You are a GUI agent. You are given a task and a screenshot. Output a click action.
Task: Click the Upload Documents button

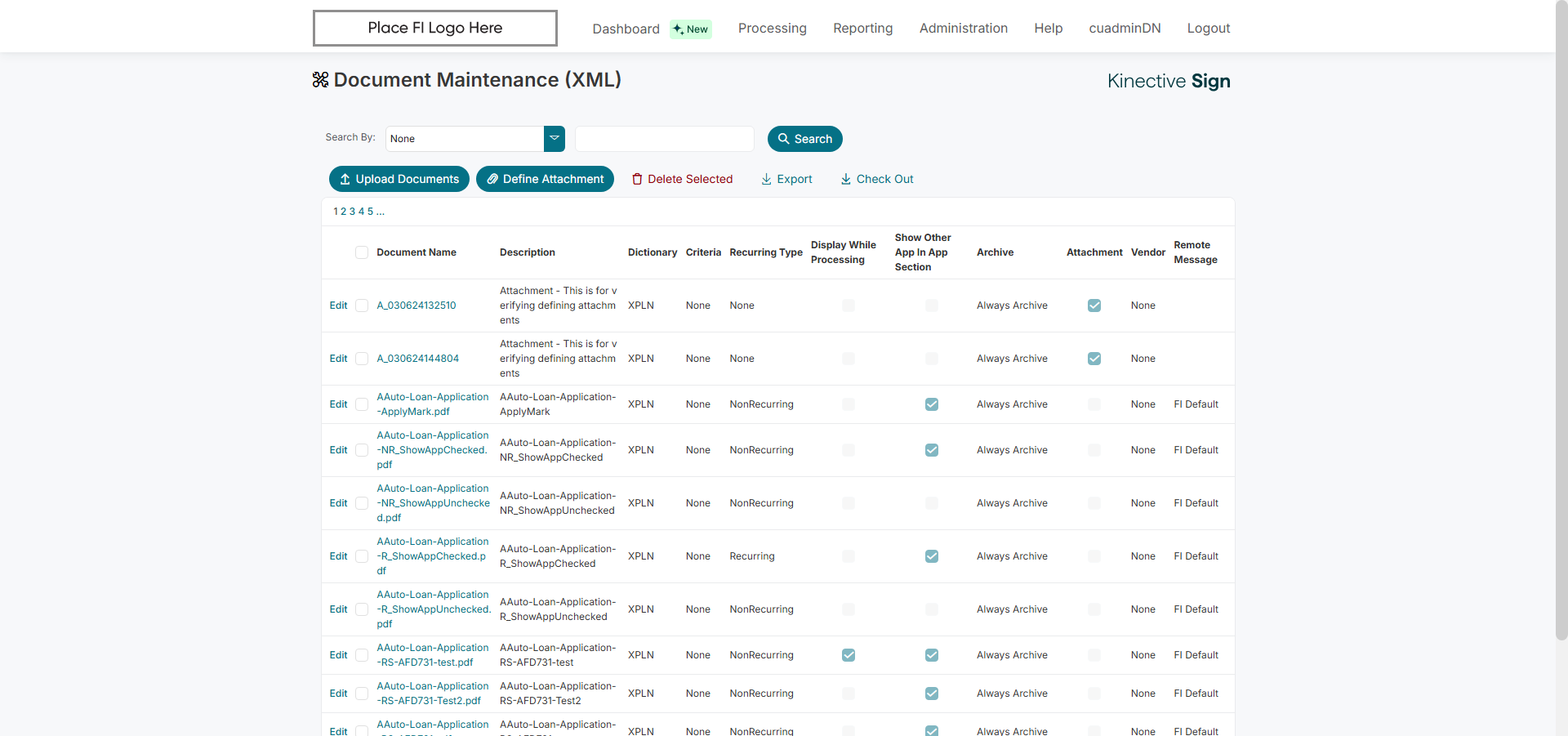tap(399, 179)
